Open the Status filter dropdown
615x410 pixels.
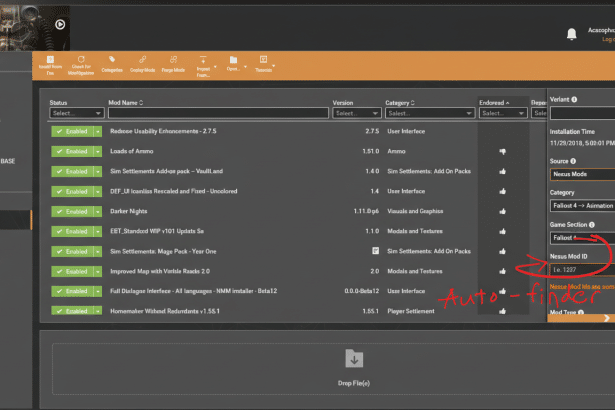coord(76,113)
